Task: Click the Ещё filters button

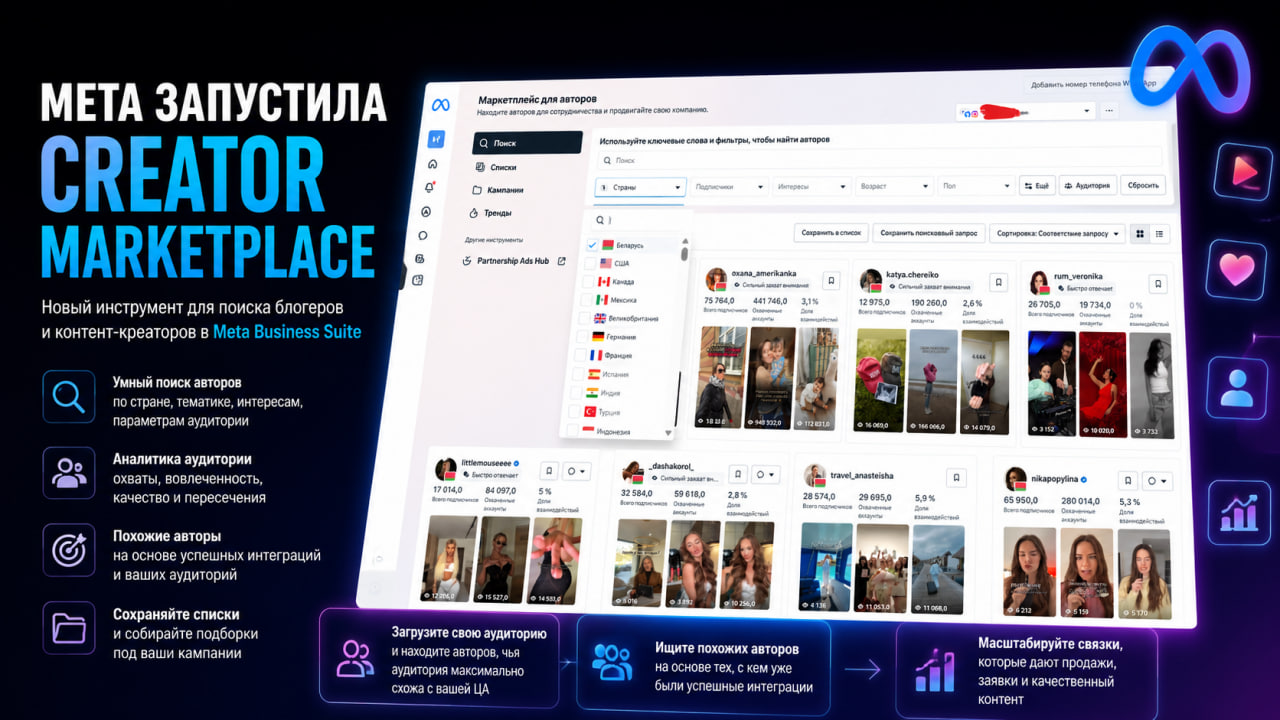Action: pyautogui.click(x=1037, y=186)
